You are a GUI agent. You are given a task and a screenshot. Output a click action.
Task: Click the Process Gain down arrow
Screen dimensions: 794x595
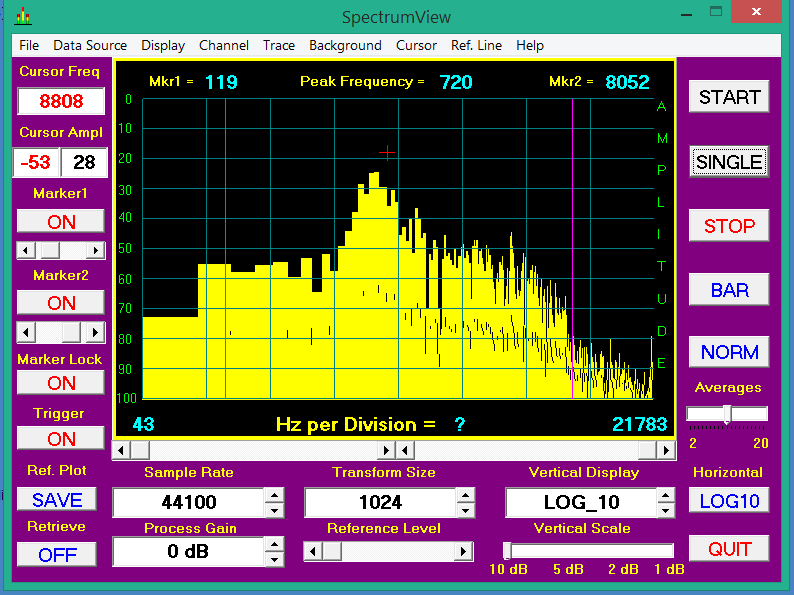[x=273, y=558]
